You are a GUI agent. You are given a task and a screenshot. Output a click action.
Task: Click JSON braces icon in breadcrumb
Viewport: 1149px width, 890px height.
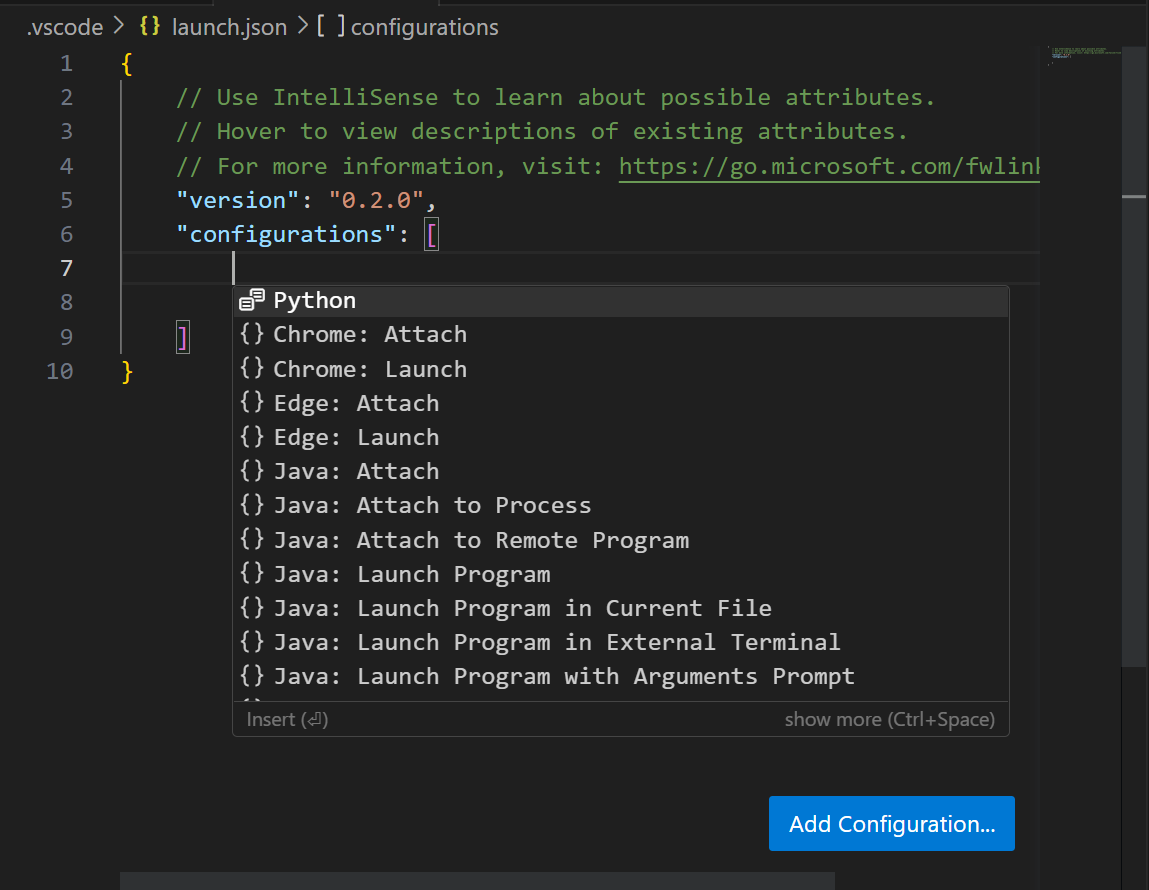click(150, 26)
